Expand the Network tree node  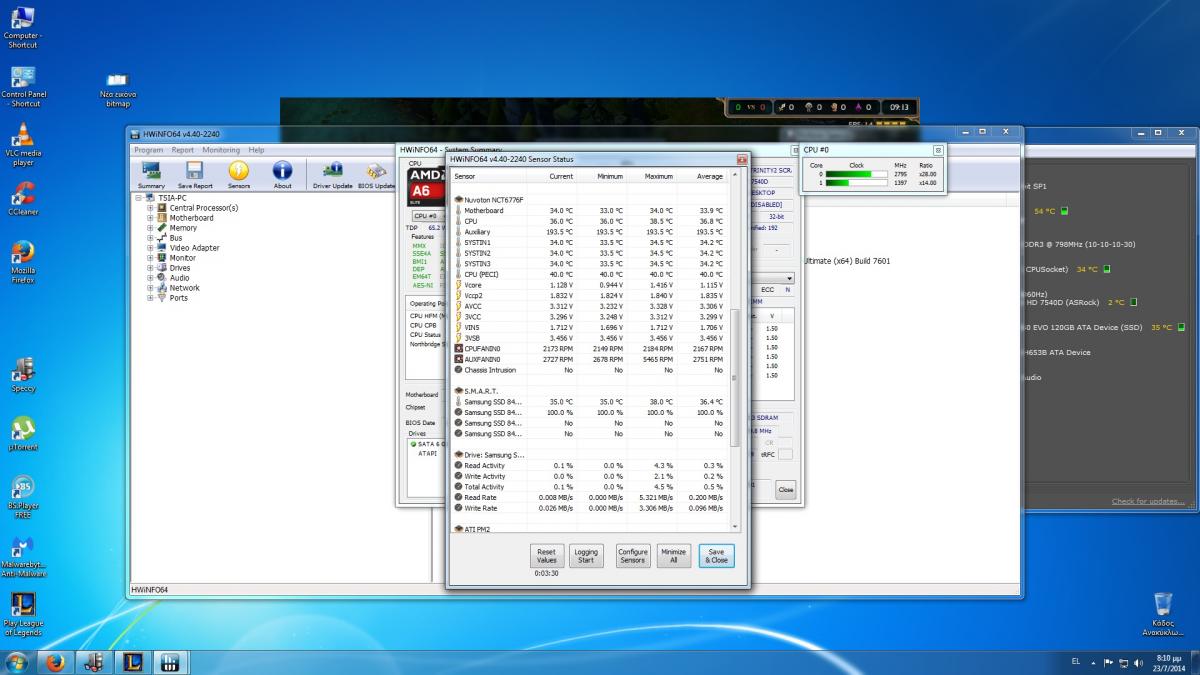pyautogui.click(x=151, y=288)
